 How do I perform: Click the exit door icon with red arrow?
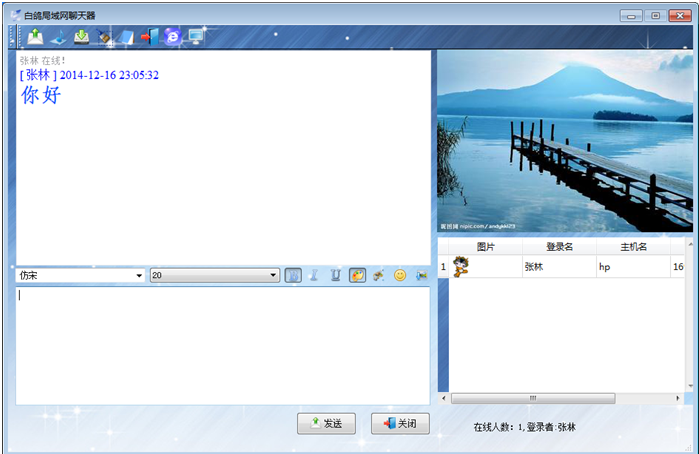(150, 37)
